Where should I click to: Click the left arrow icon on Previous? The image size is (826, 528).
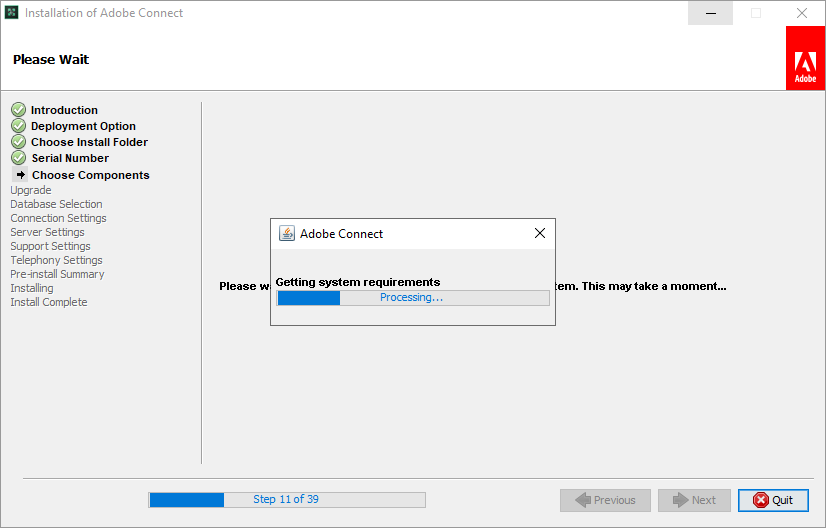tap(583, 500)
